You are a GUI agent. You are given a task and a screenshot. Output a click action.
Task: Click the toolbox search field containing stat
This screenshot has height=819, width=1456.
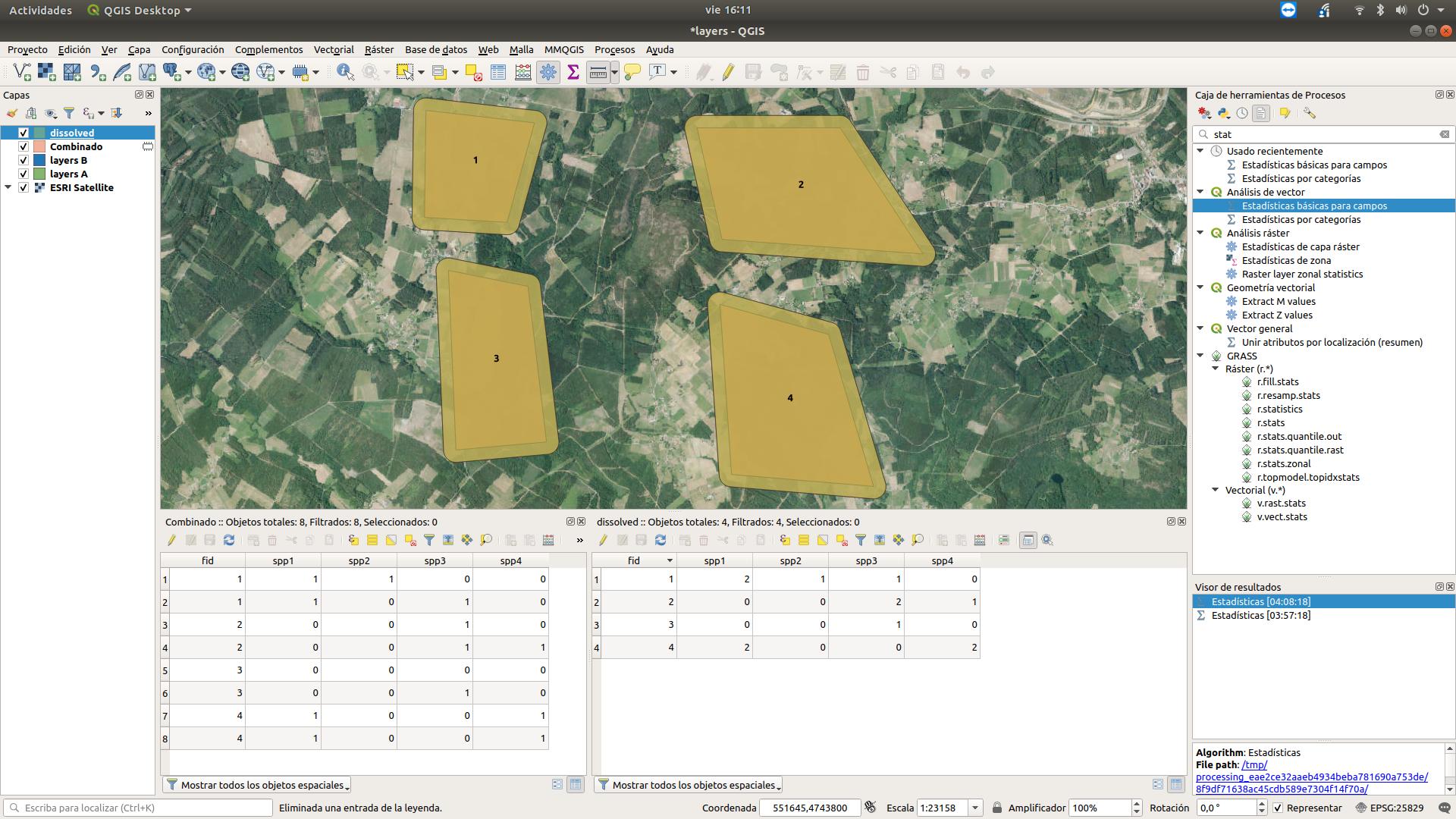pyautogui.click(x=1323, y=134)
